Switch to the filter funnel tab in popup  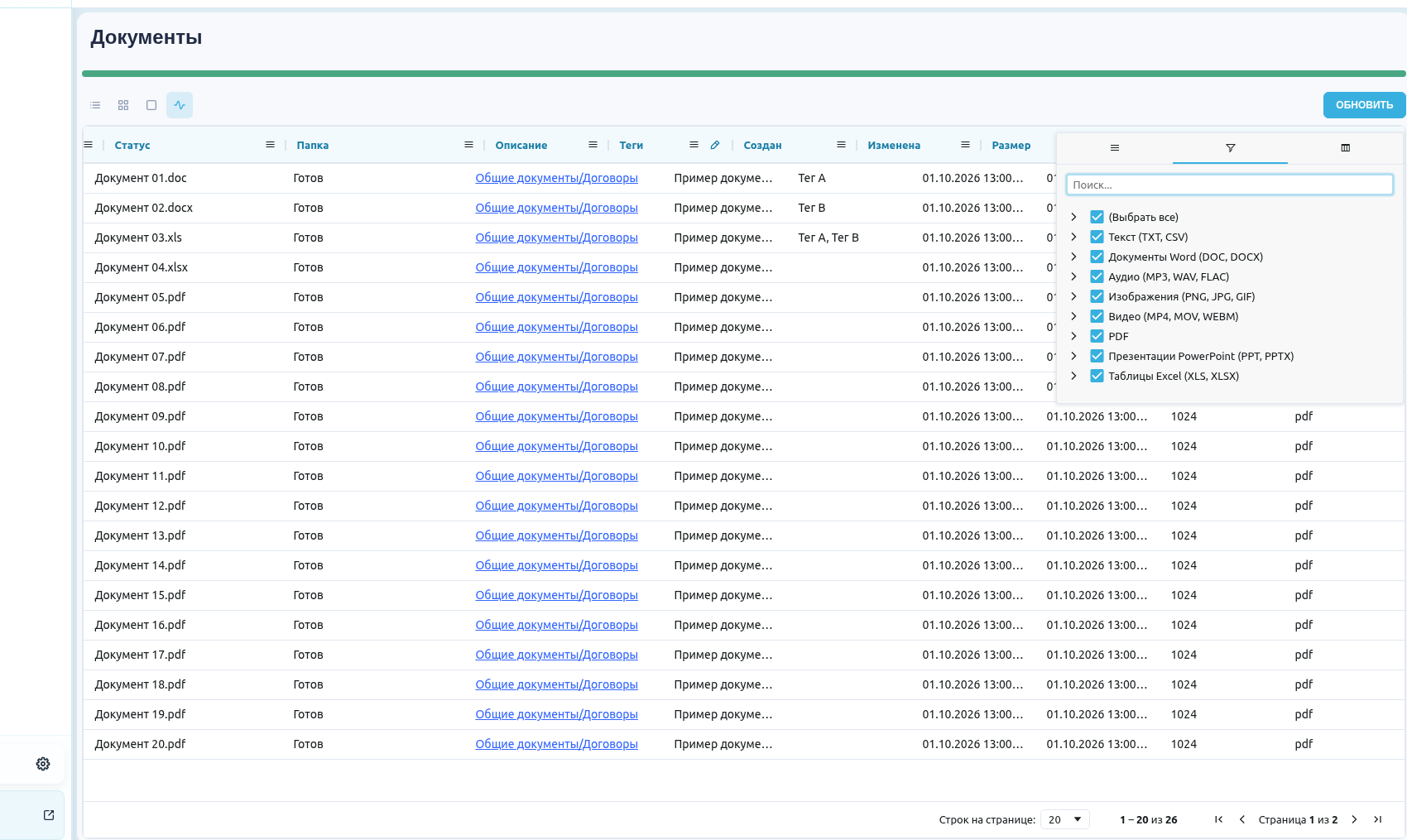(1230, 147)
